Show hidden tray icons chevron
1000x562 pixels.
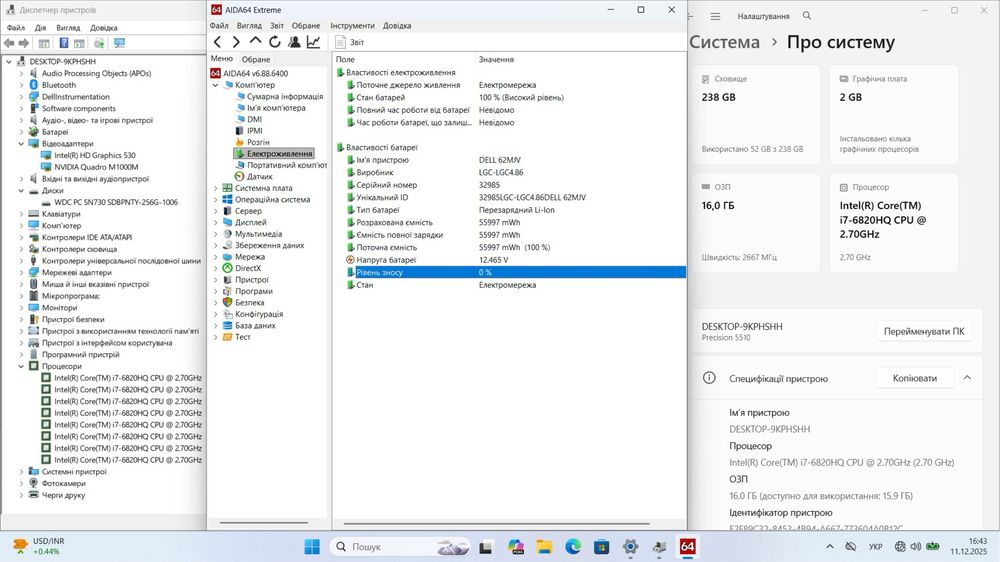tap(830, 547)
